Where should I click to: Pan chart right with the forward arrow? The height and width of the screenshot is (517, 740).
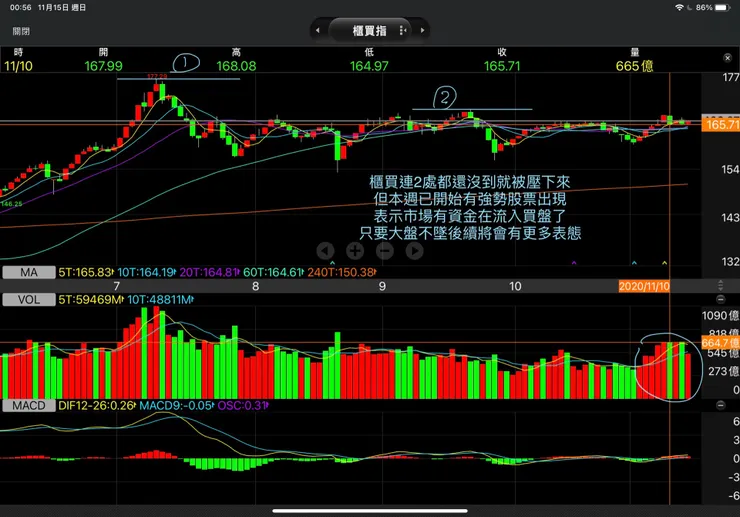[x=414, y=251]
